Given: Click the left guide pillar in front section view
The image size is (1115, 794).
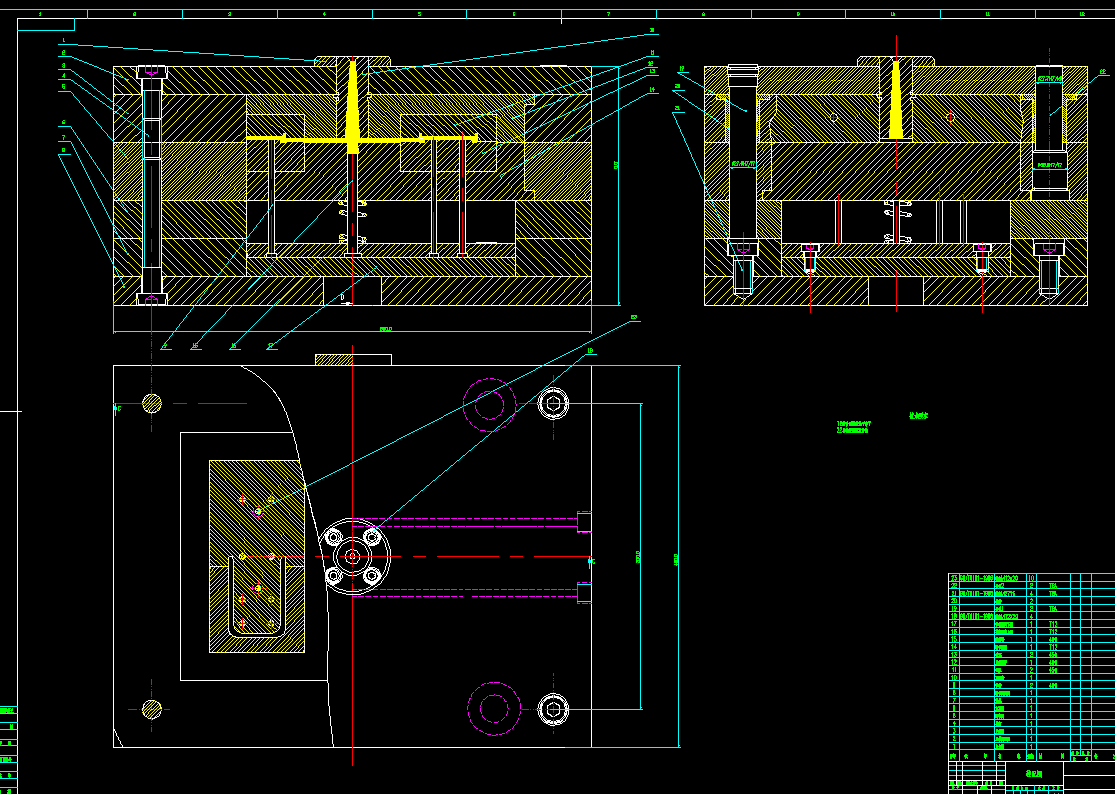Looking at the screenshot, I should (151, 186).
